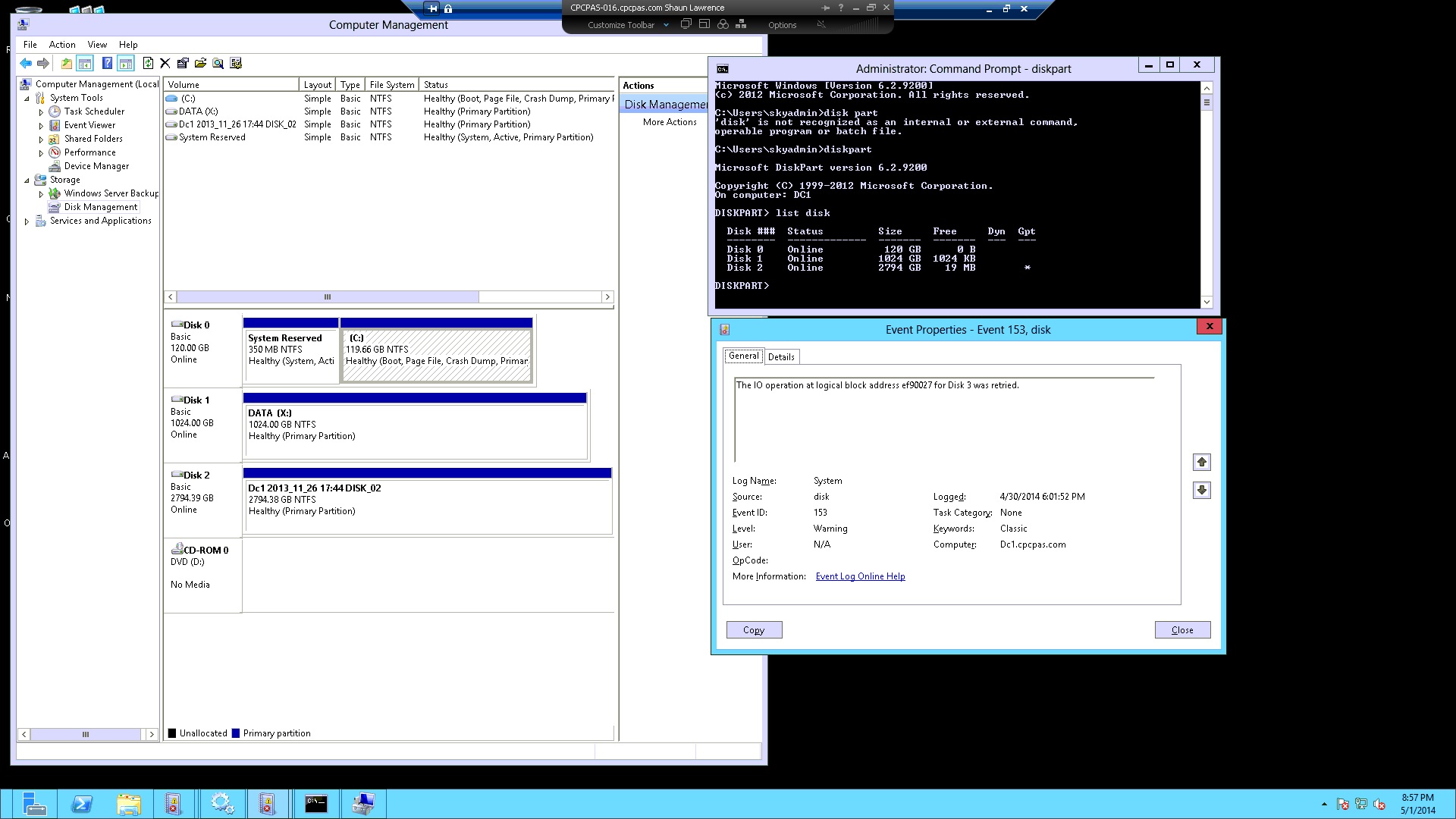Click the Copy button in Event Properties
Screen dimensions: 1456x819
pyautogui.click(x=754, y=630)
